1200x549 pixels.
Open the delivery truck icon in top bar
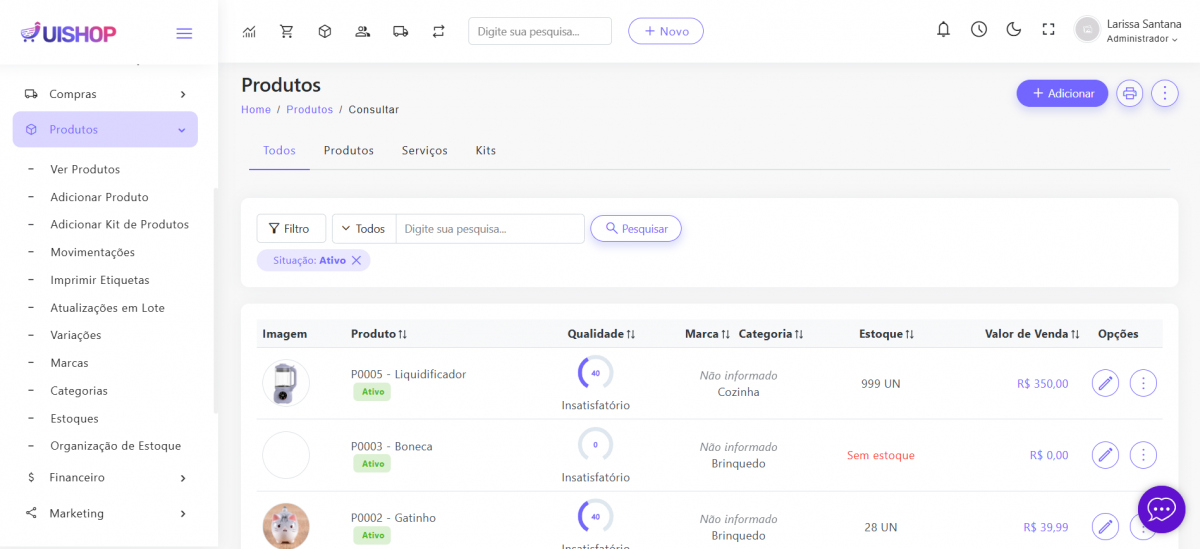[x=400, y=31]
